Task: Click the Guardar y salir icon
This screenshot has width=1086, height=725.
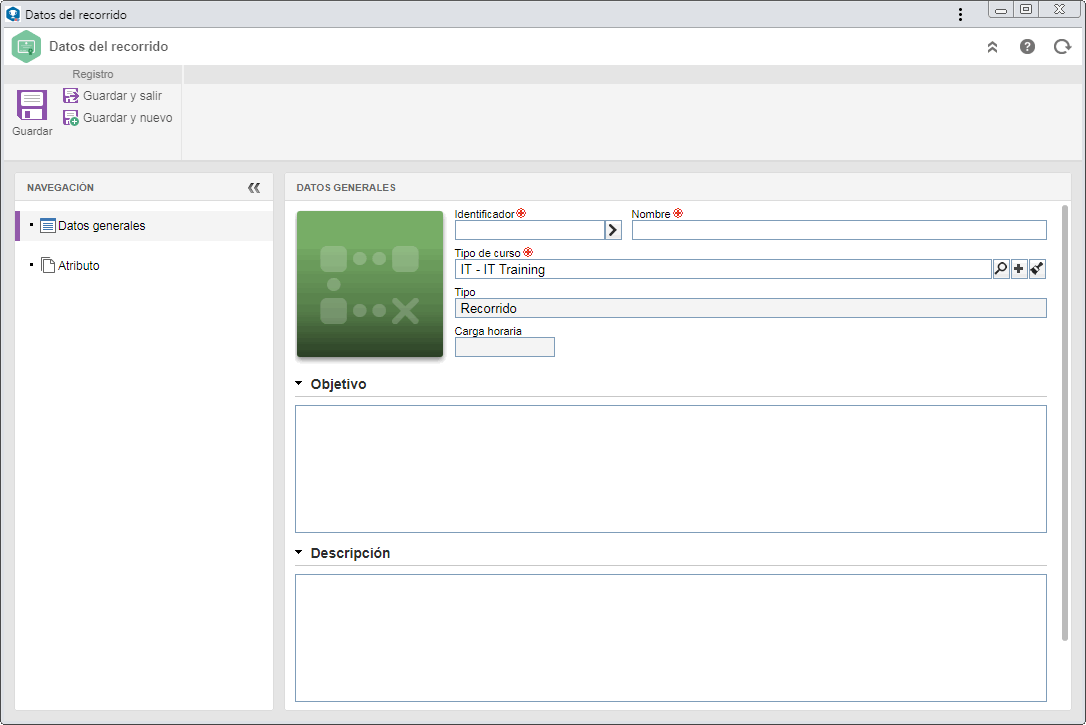Action: 71,96
